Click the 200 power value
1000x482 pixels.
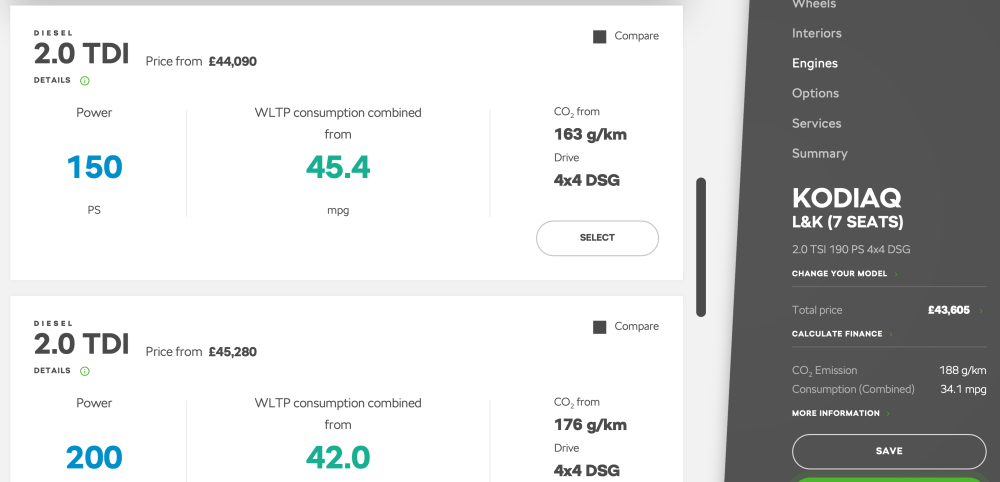[94, 458]
